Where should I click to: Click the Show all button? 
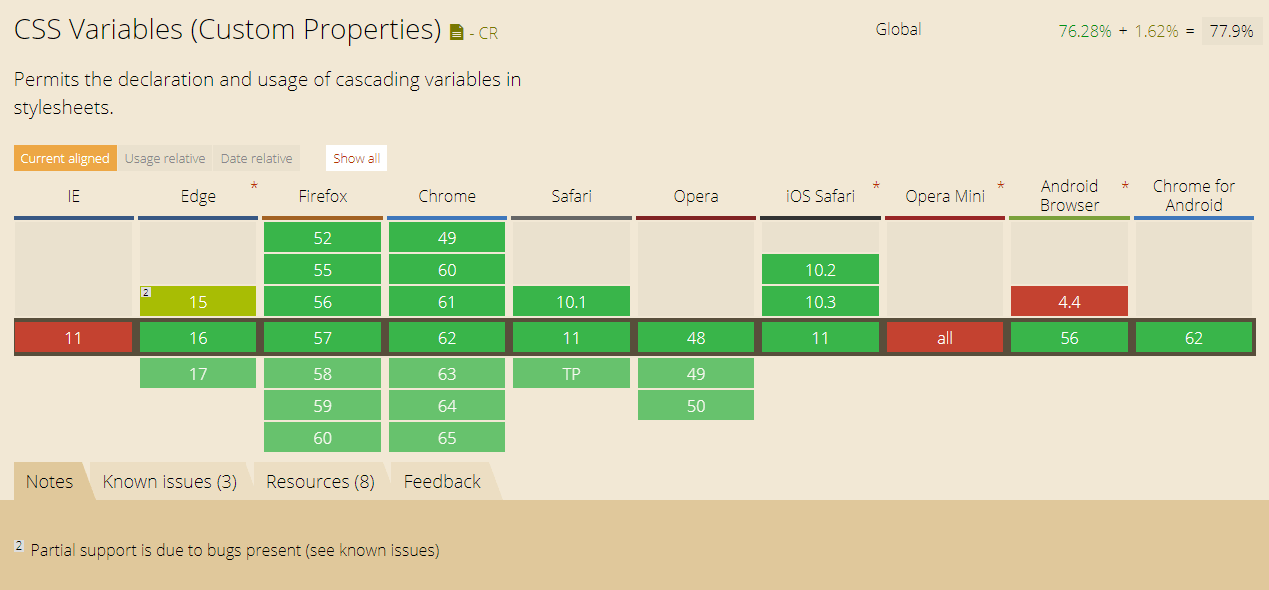coord(356,158)
